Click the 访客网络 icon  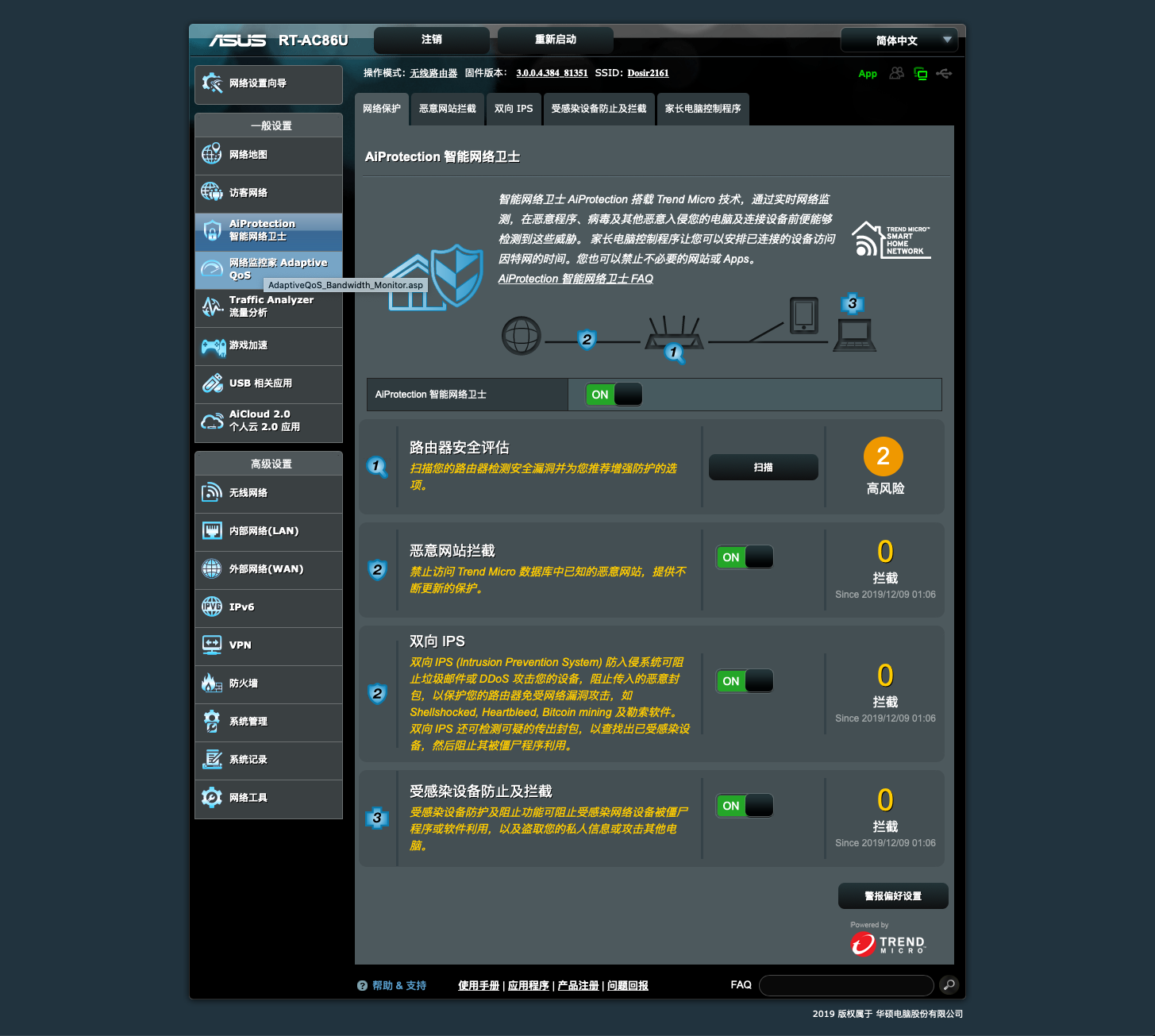(212, 192)
